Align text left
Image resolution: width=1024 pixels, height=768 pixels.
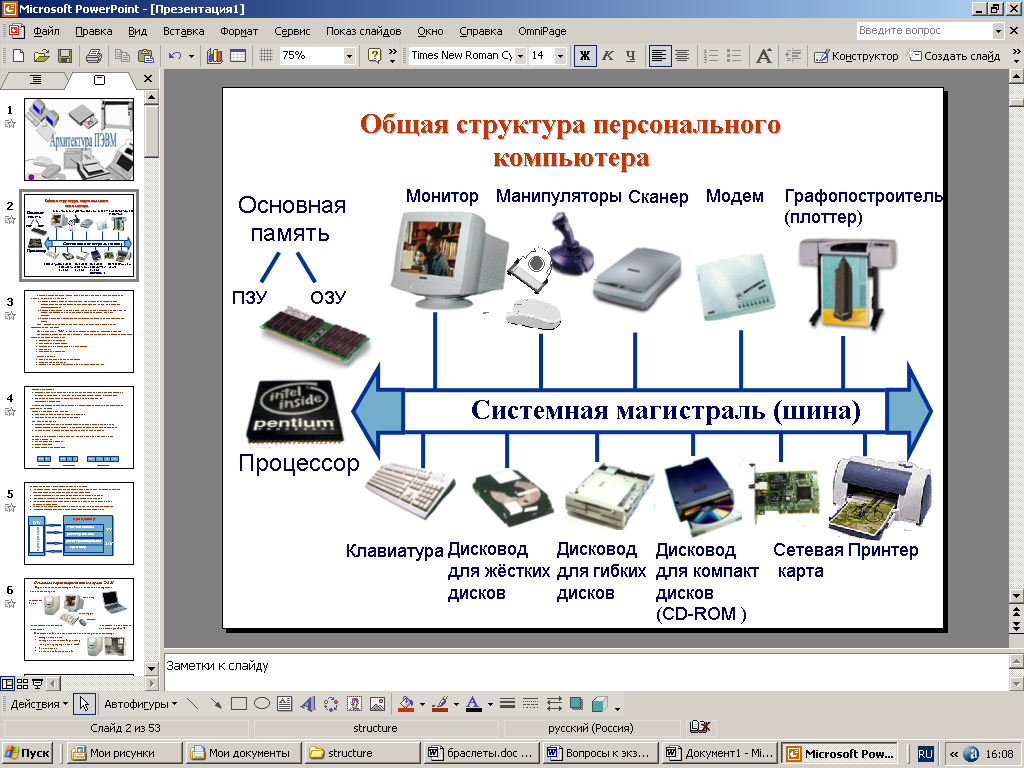coord(659,56)
